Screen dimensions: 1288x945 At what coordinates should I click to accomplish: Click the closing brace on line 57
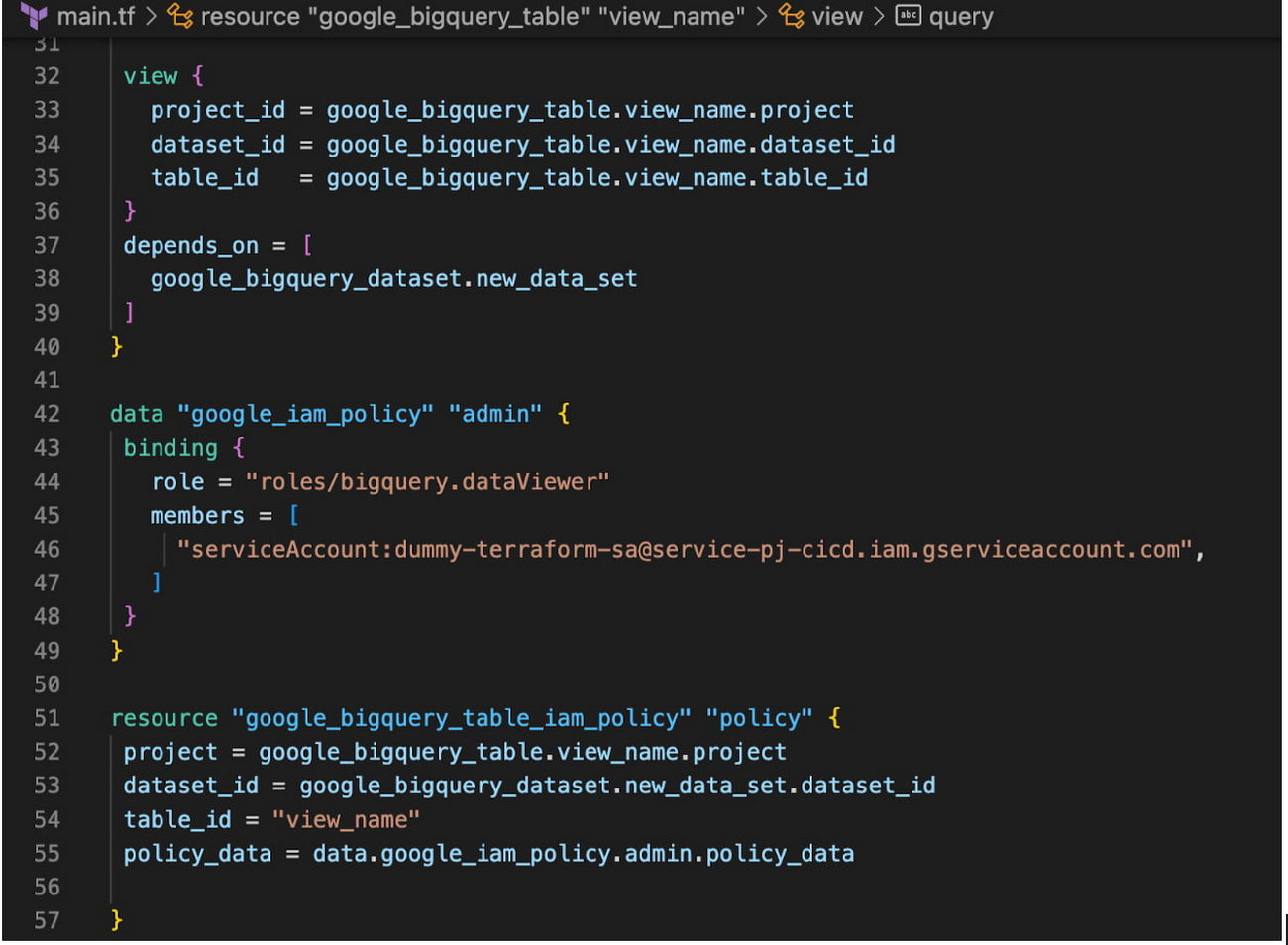(x=117, y=920)
